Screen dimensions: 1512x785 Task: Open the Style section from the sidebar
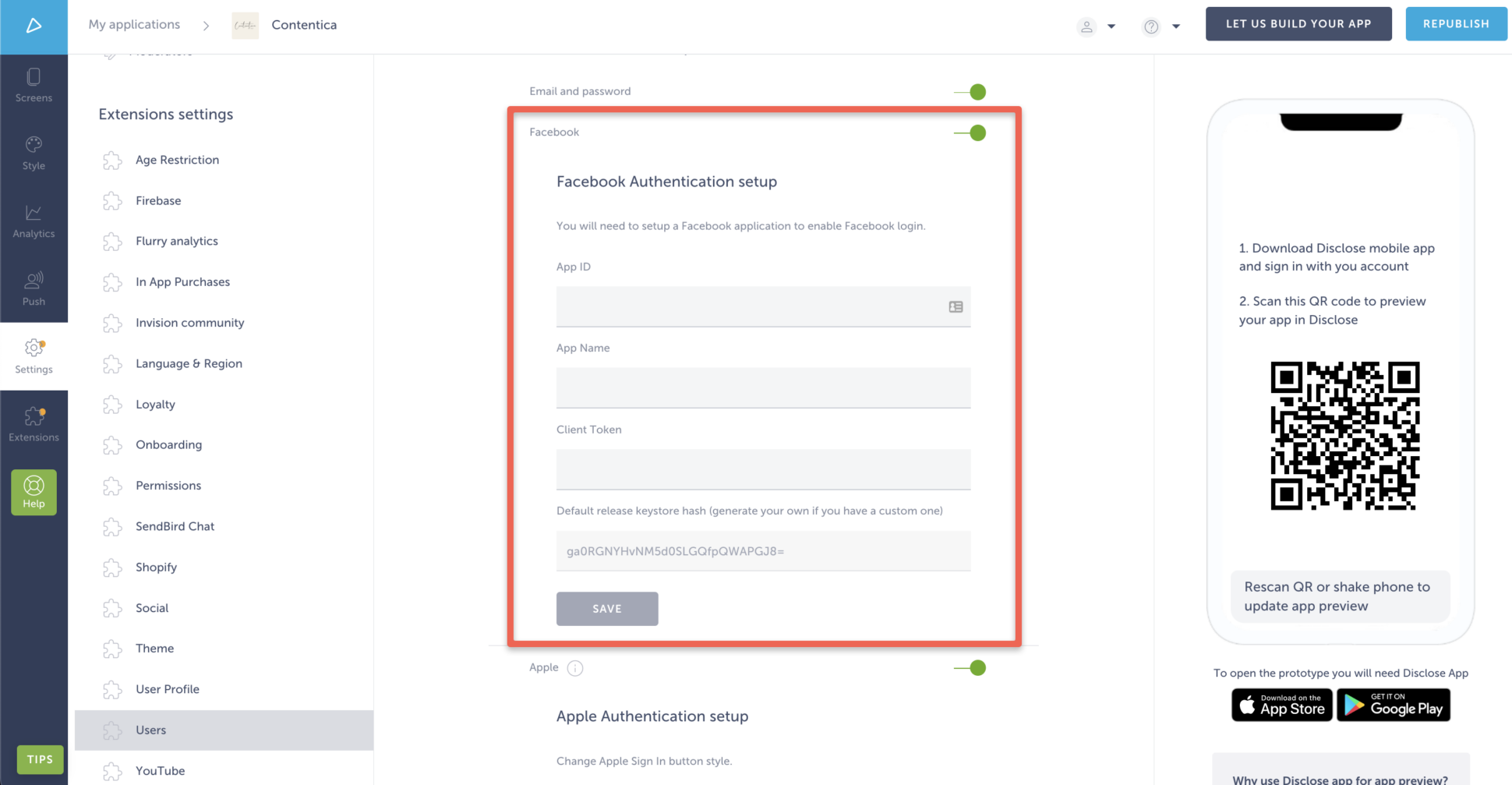tap(34, 152)
